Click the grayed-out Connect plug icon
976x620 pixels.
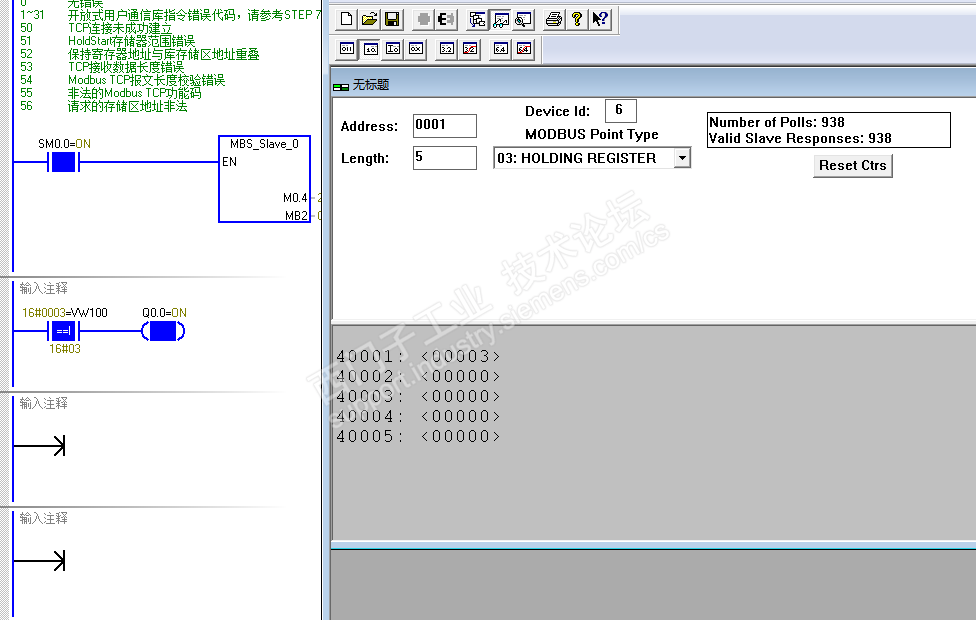tap(423, 19)
